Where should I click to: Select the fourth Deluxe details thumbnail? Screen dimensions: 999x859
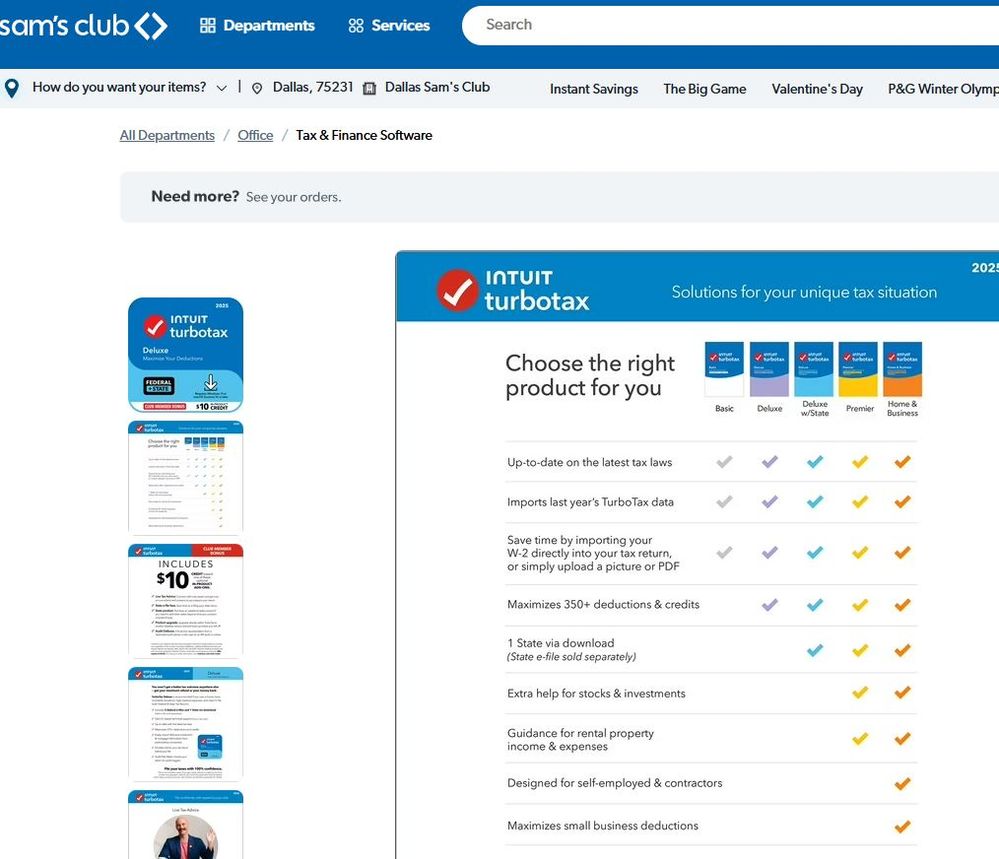186,724
